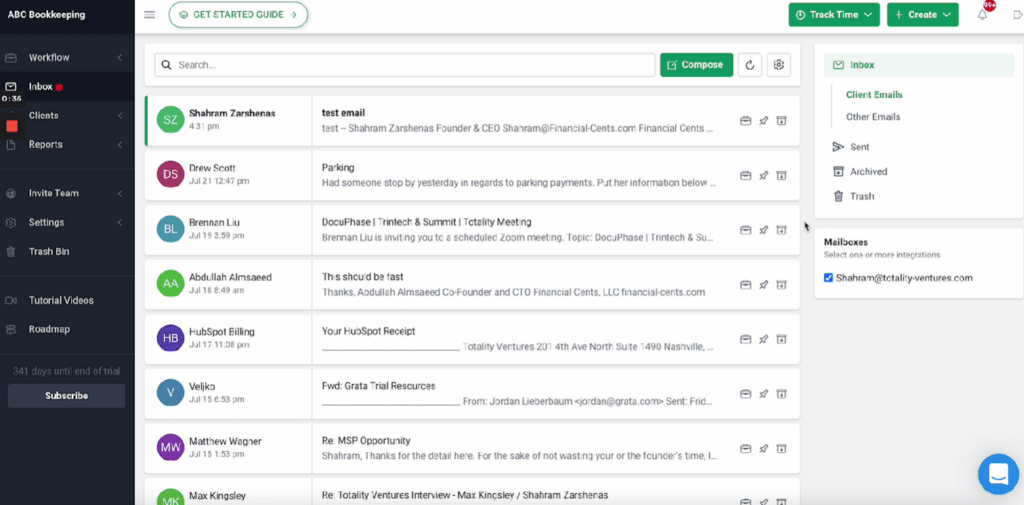Screen dimensions: 1024x505
Task: Archive the test email from Shahram
Action: tap(782, 121)
